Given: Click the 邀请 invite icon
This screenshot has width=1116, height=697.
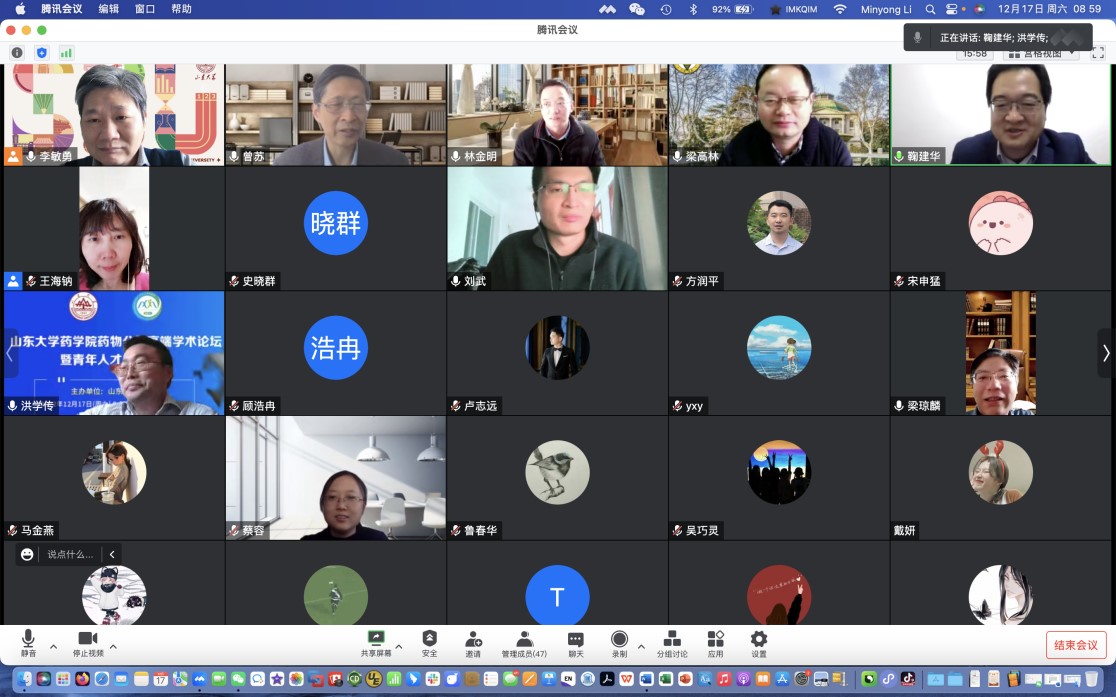Looking at the screenshot, I should pyautogui.click(x=473, y=642).
